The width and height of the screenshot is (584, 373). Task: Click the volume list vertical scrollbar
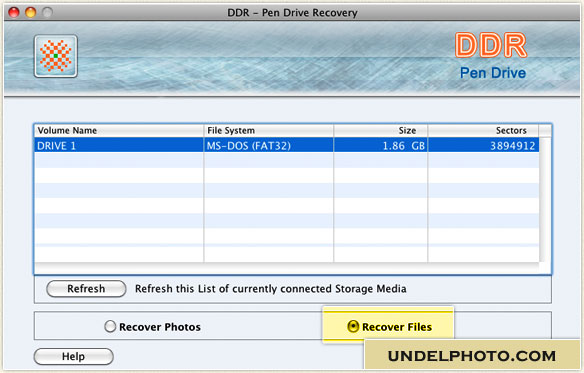click(x=545, y=199)
